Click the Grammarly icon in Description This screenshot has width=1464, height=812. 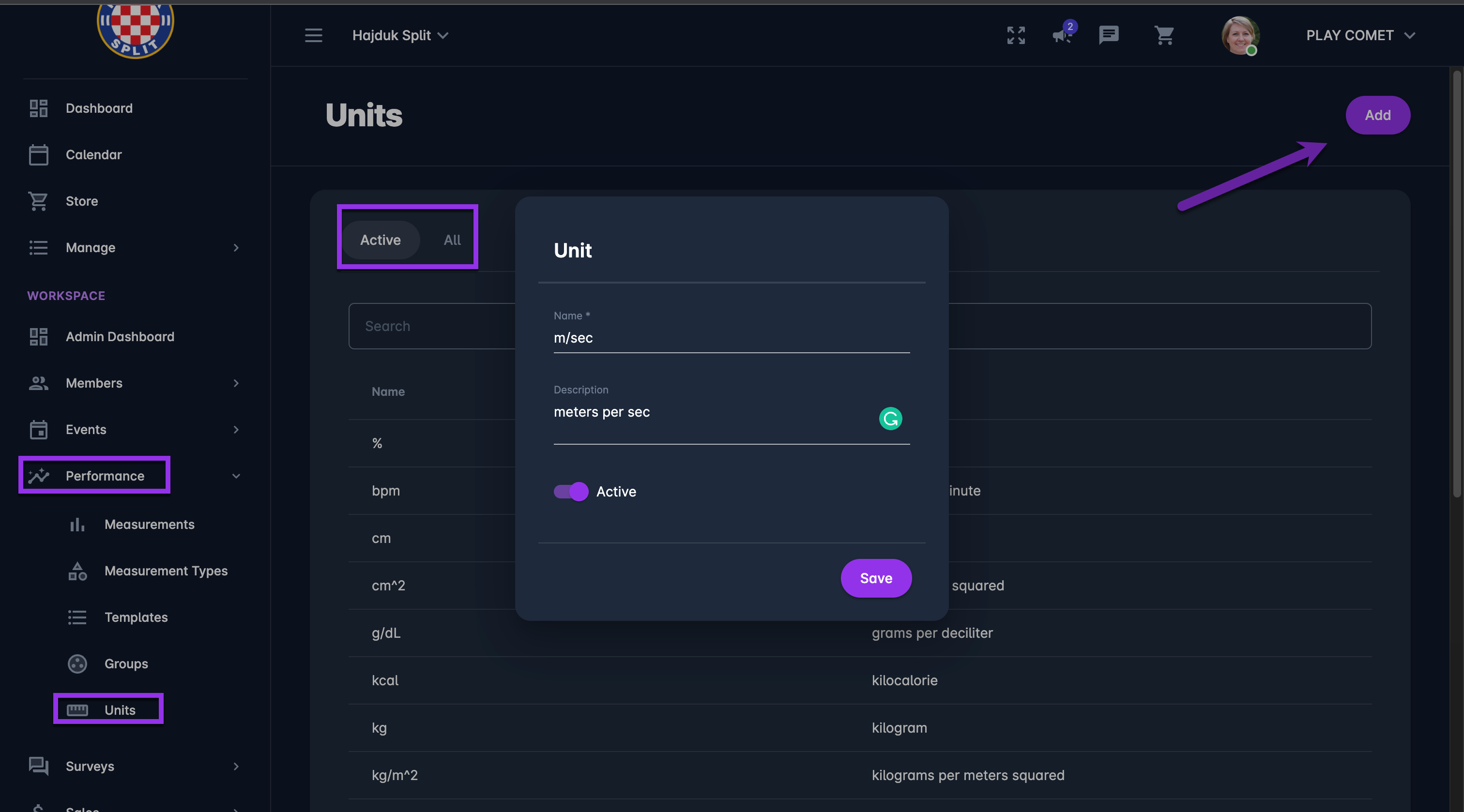(x=890, y=419)
